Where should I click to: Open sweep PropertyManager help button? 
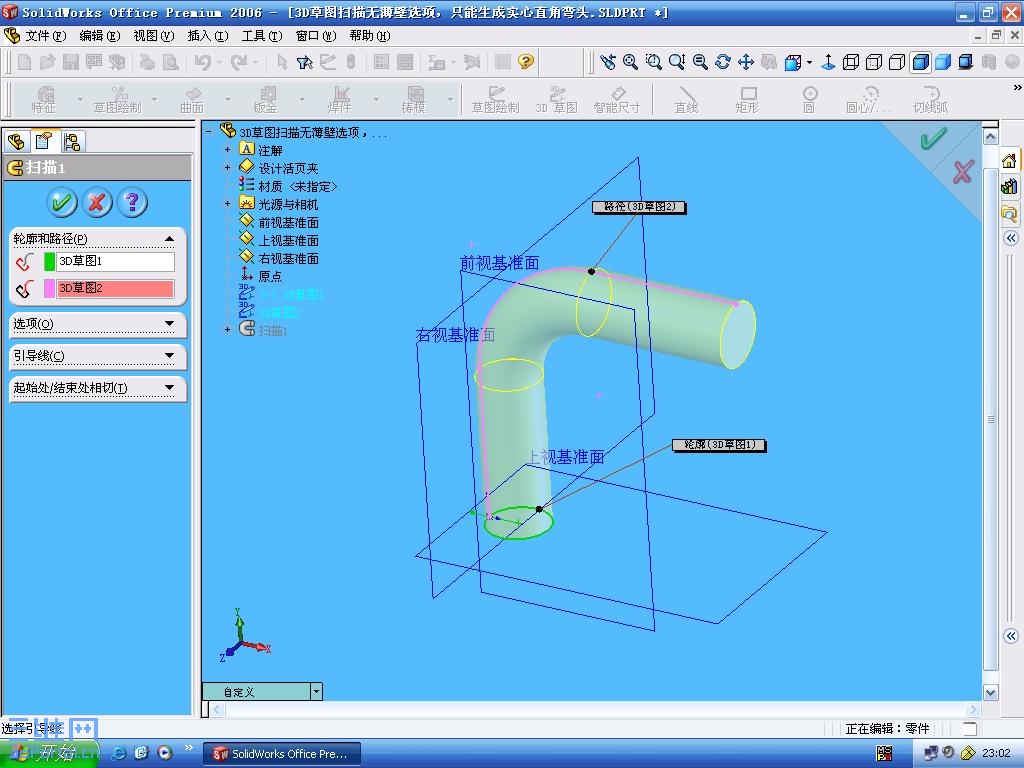coord(132,202)
